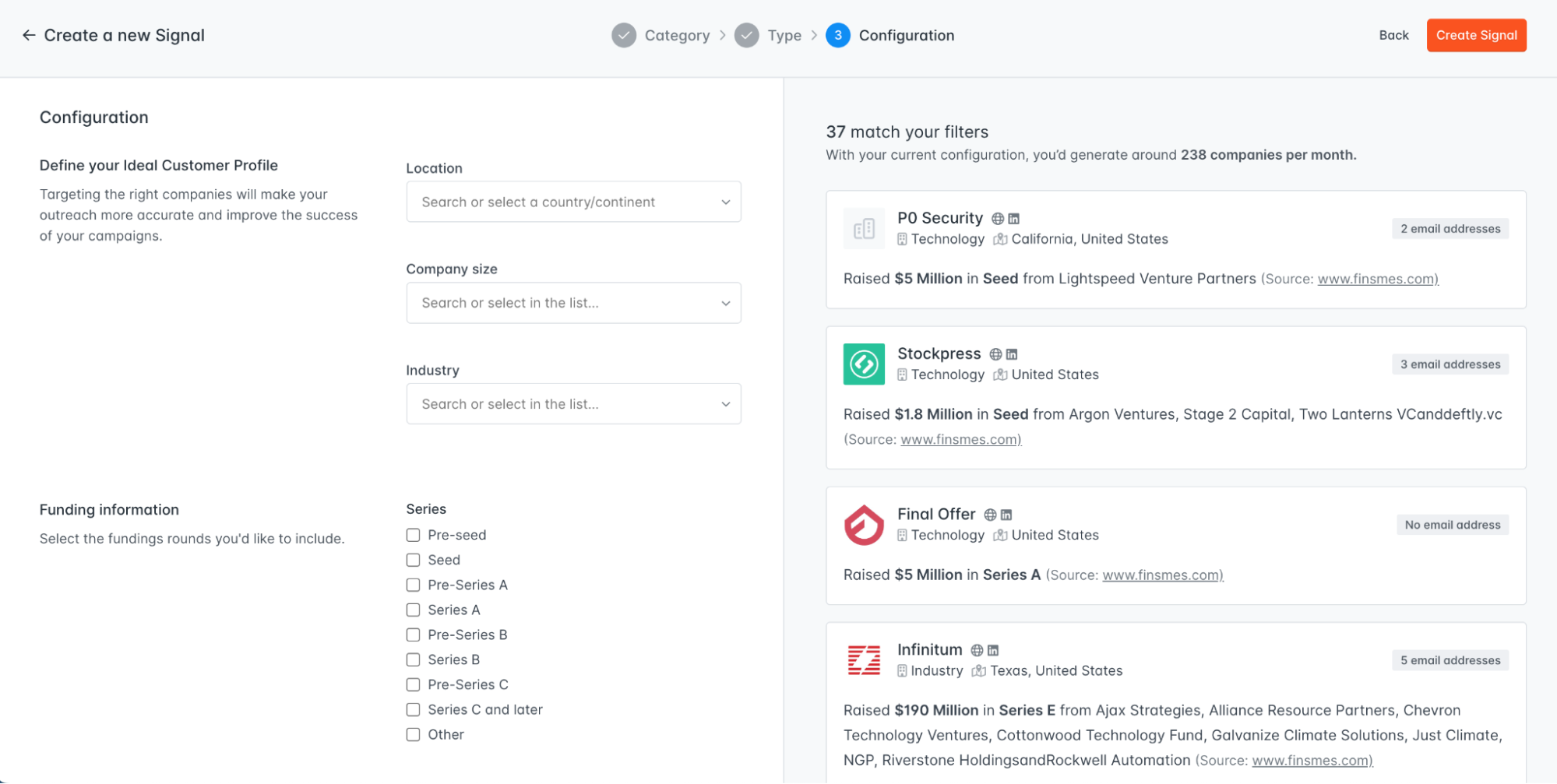Screen dimensions: 1557x784
Task: Click the P0 Security placeholder logo
Action: [864, 229]
